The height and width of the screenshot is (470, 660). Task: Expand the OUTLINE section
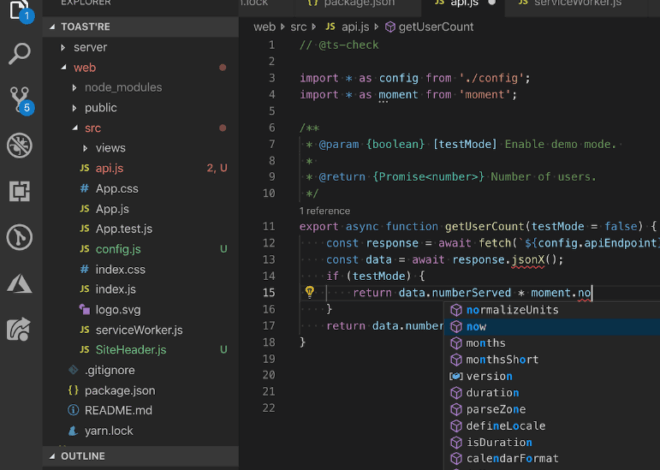[82, 456]
